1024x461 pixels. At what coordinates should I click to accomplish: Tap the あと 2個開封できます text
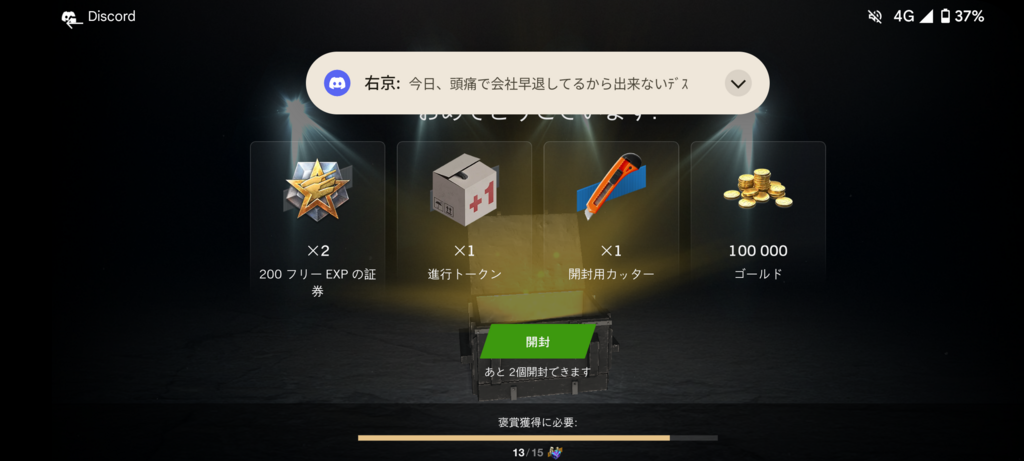click(537, 372)
